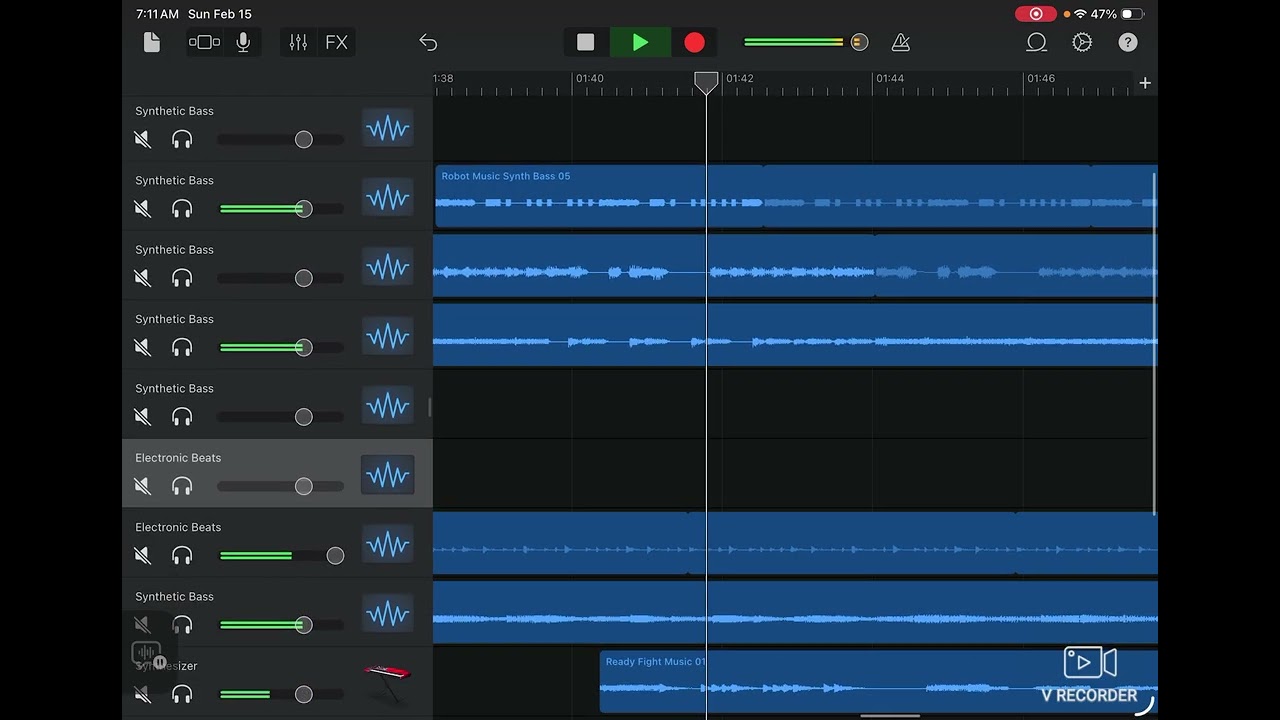Adjust the master volume slider in toolbar
This screenshot has height=720, width=1280.
[x=806, y=42]
